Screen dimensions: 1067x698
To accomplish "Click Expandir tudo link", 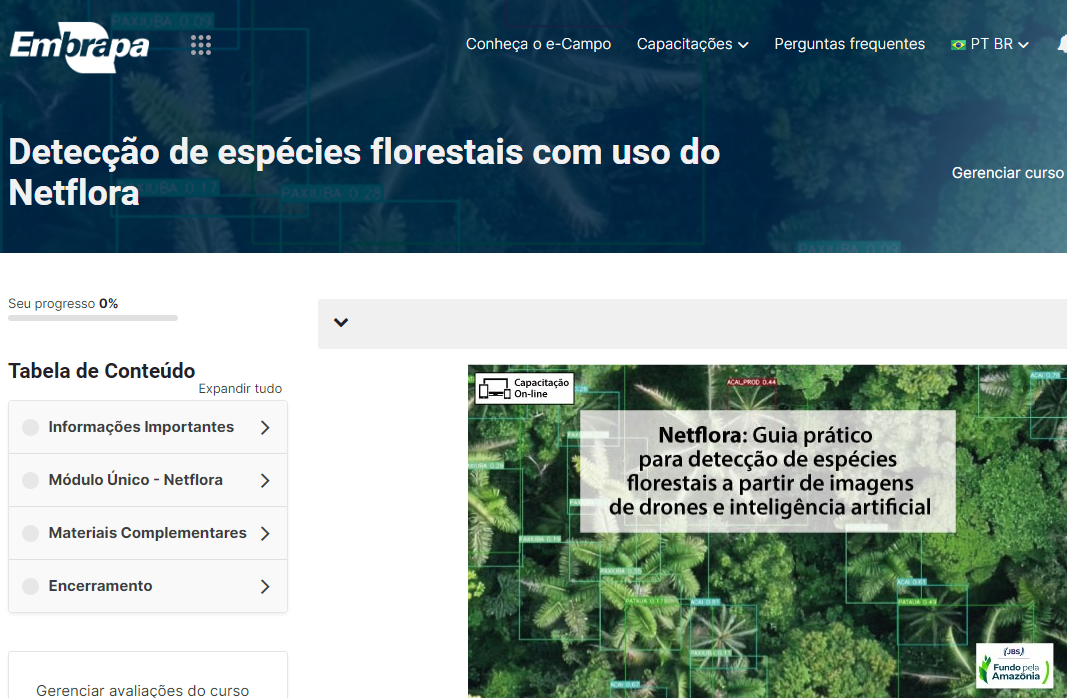I will pos(240,388).
